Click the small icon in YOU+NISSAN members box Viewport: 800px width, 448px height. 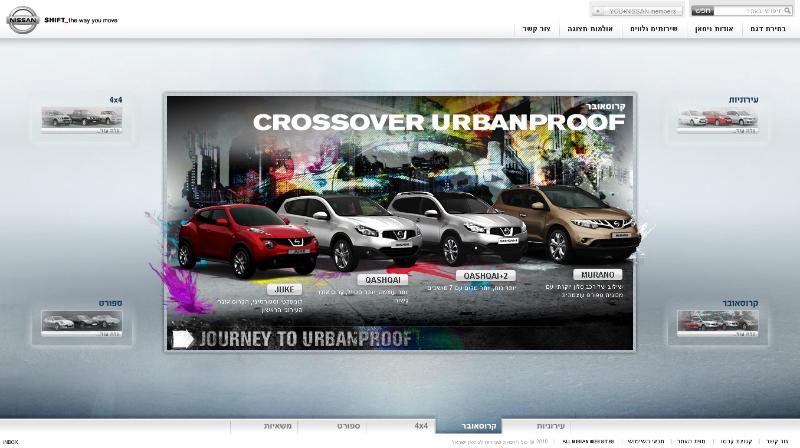(598, 11)
